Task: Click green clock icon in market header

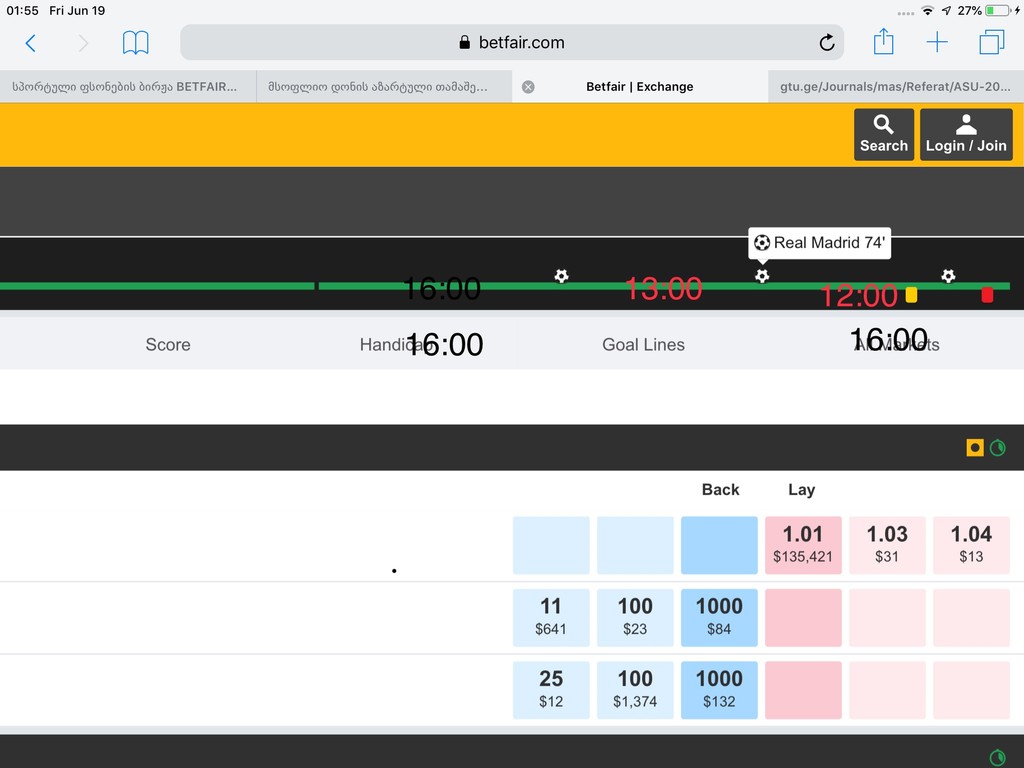Action: (x=998, y=447)
